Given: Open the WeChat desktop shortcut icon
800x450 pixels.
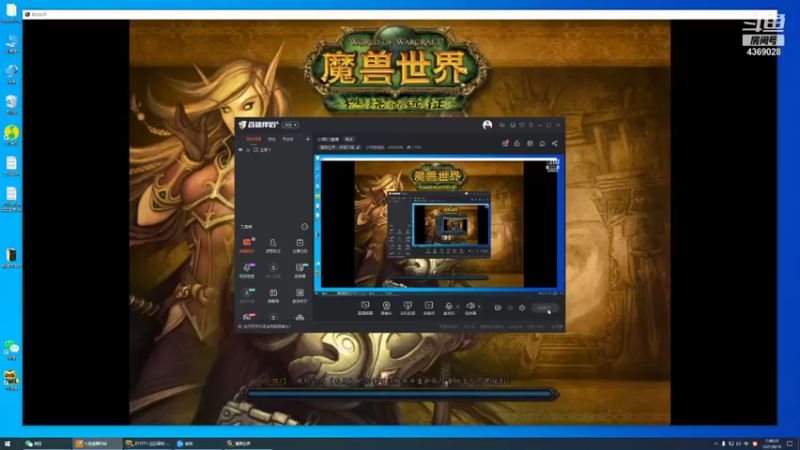Looking at the screenshot, I should 11,350.
